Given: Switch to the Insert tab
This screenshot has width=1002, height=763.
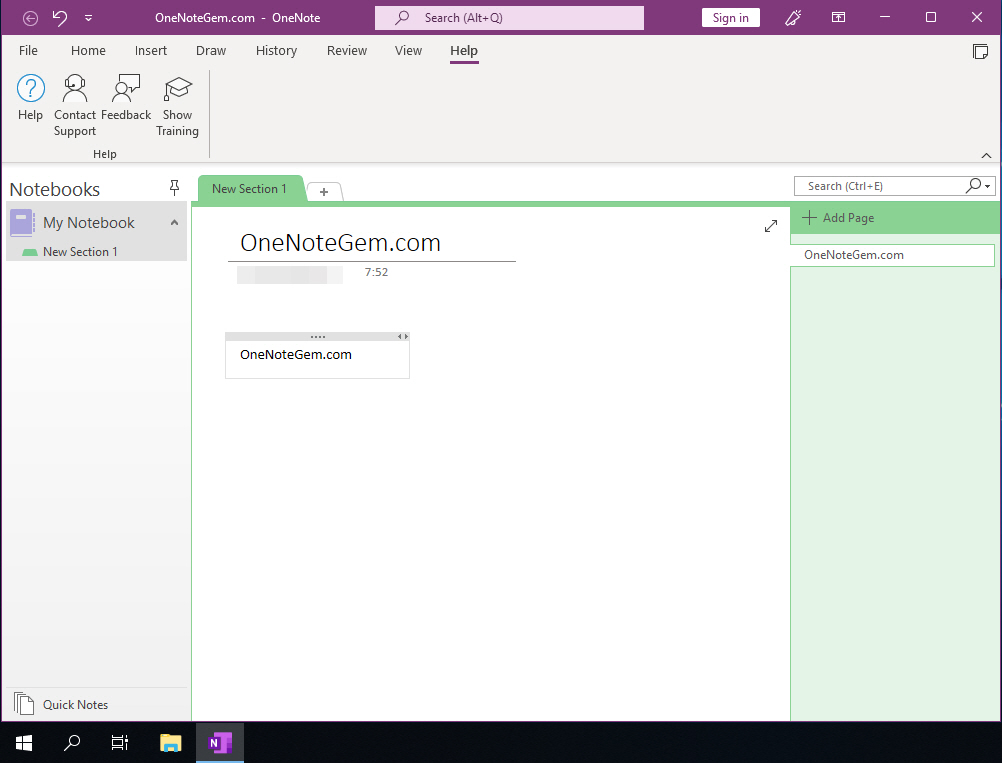Looking at the screenshot, I should [x=151, y=50].
